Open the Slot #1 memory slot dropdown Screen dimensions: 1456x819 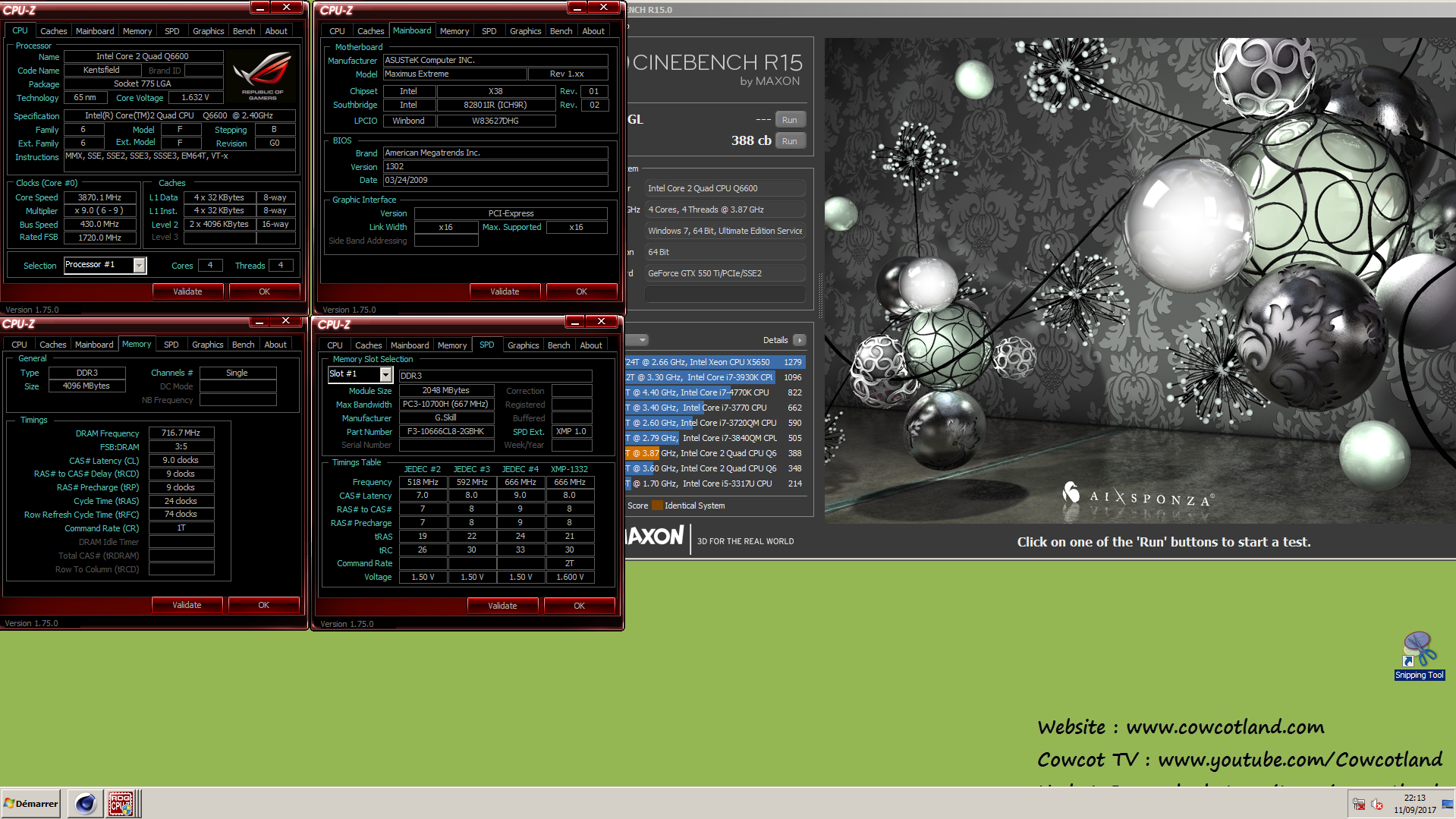pyautogui.click(x=385, y=374)
